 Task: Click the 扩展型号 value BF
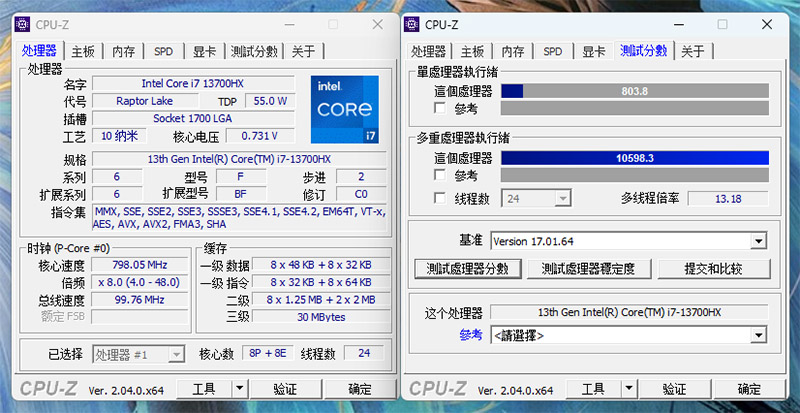pyautogui.click(x=240, y=194)
